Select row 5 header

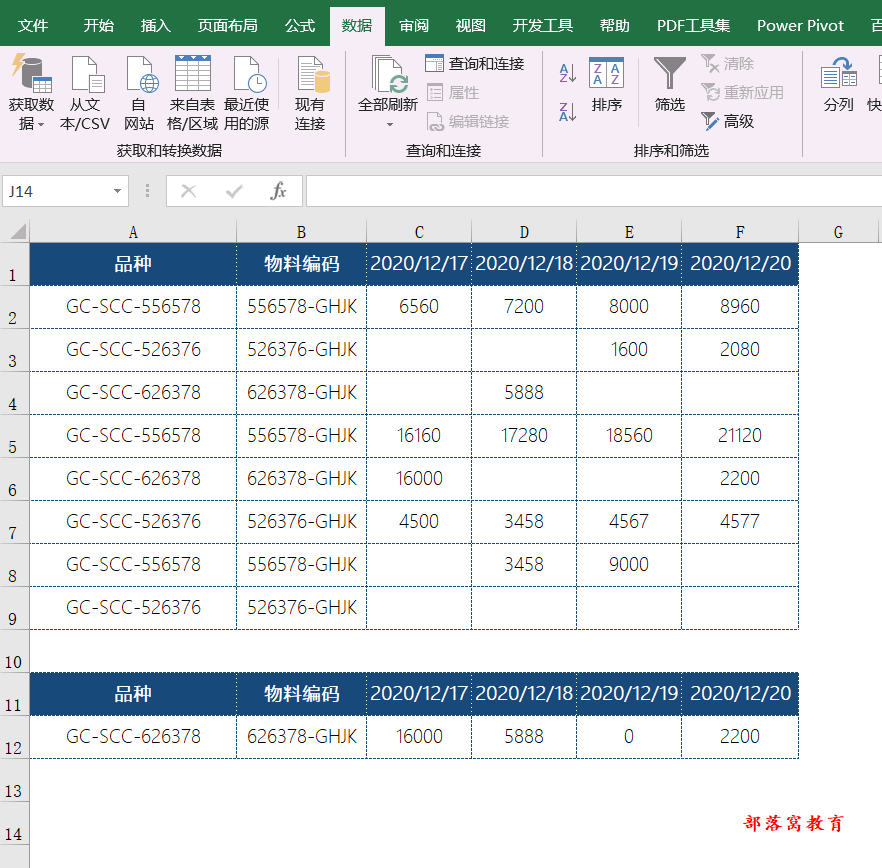point(14,437)
